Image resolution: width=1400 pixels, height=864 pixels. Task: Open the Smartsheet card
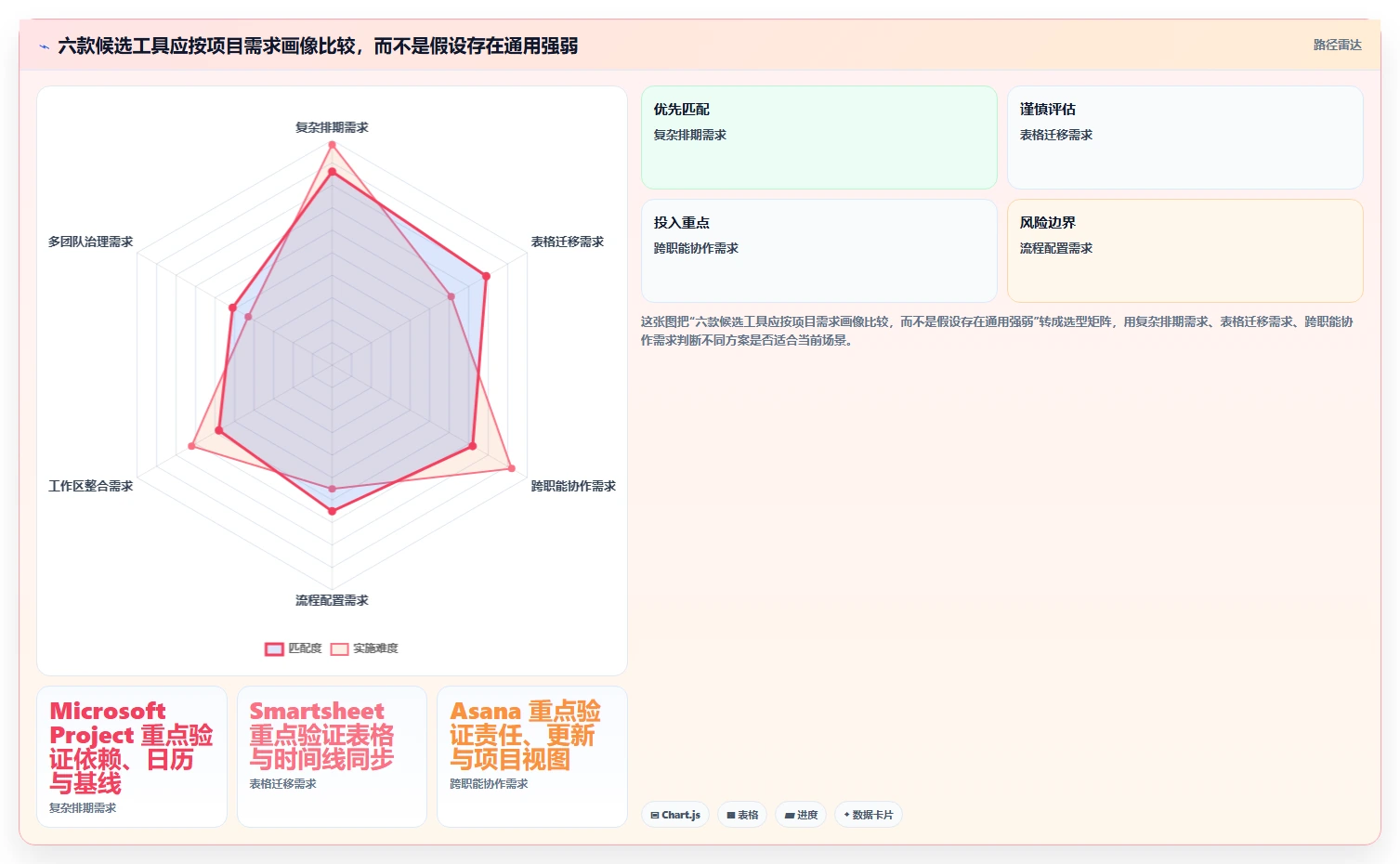332,756
